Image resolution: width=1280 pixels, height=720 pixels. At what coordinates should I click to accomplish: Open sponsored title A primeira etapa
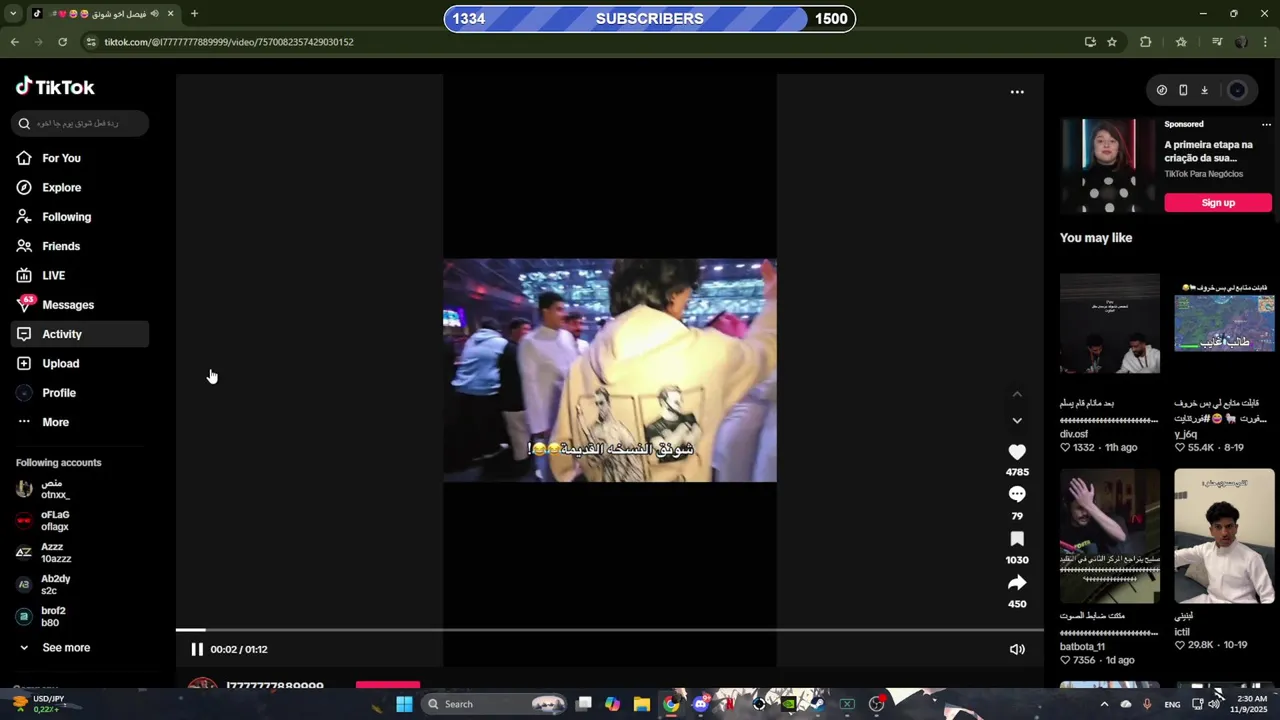(1208, 151)
